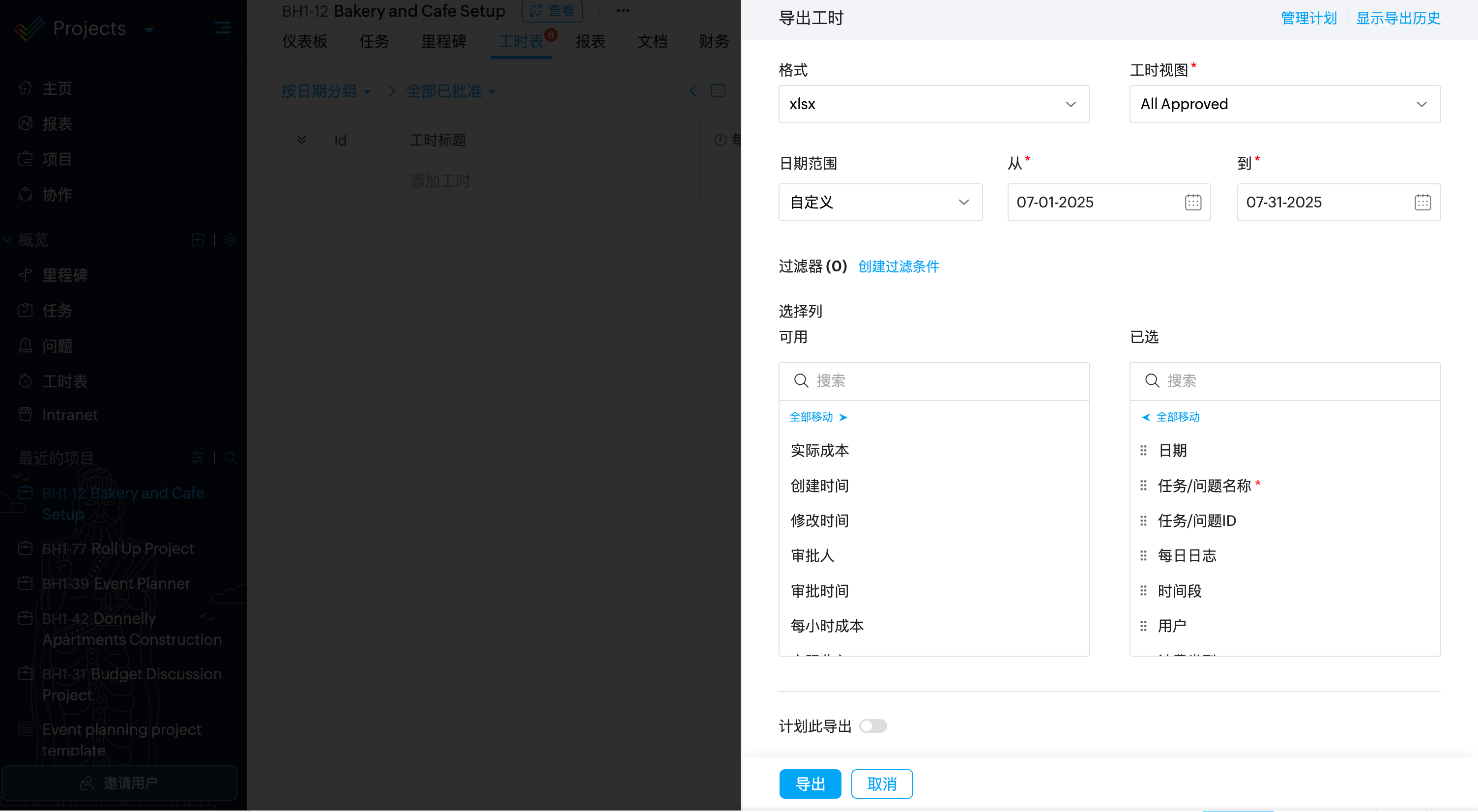The image size is (1478, 812).
Task: Open the 工时视图 All Approved dropdown
Action: tap(1284, 104)
